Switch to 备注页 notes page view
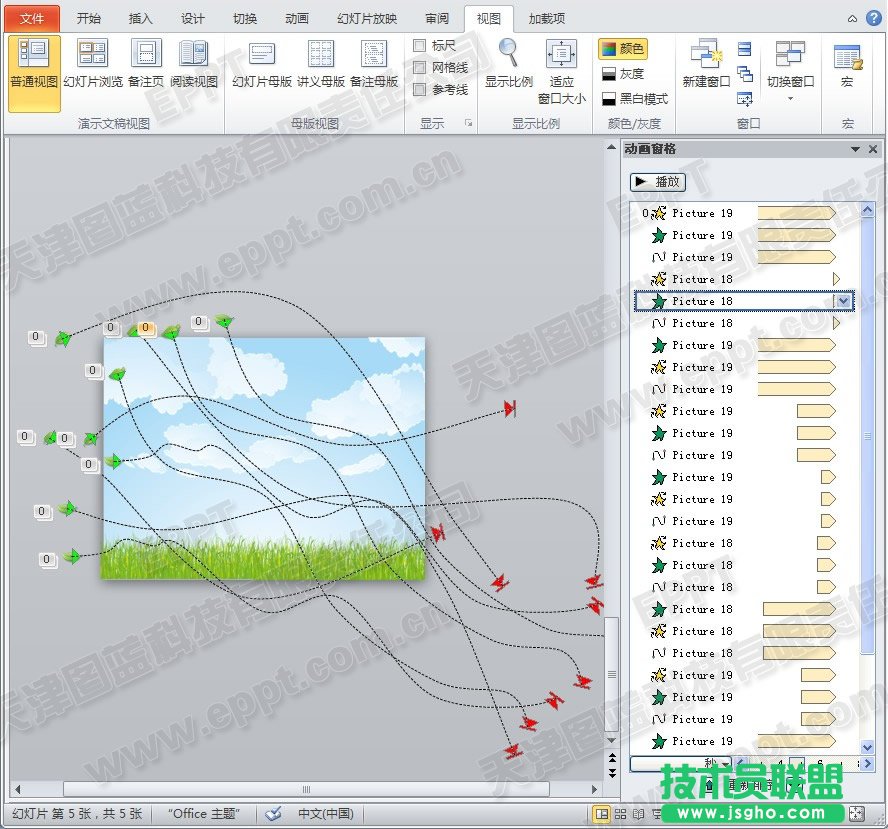 click(146, 54)
